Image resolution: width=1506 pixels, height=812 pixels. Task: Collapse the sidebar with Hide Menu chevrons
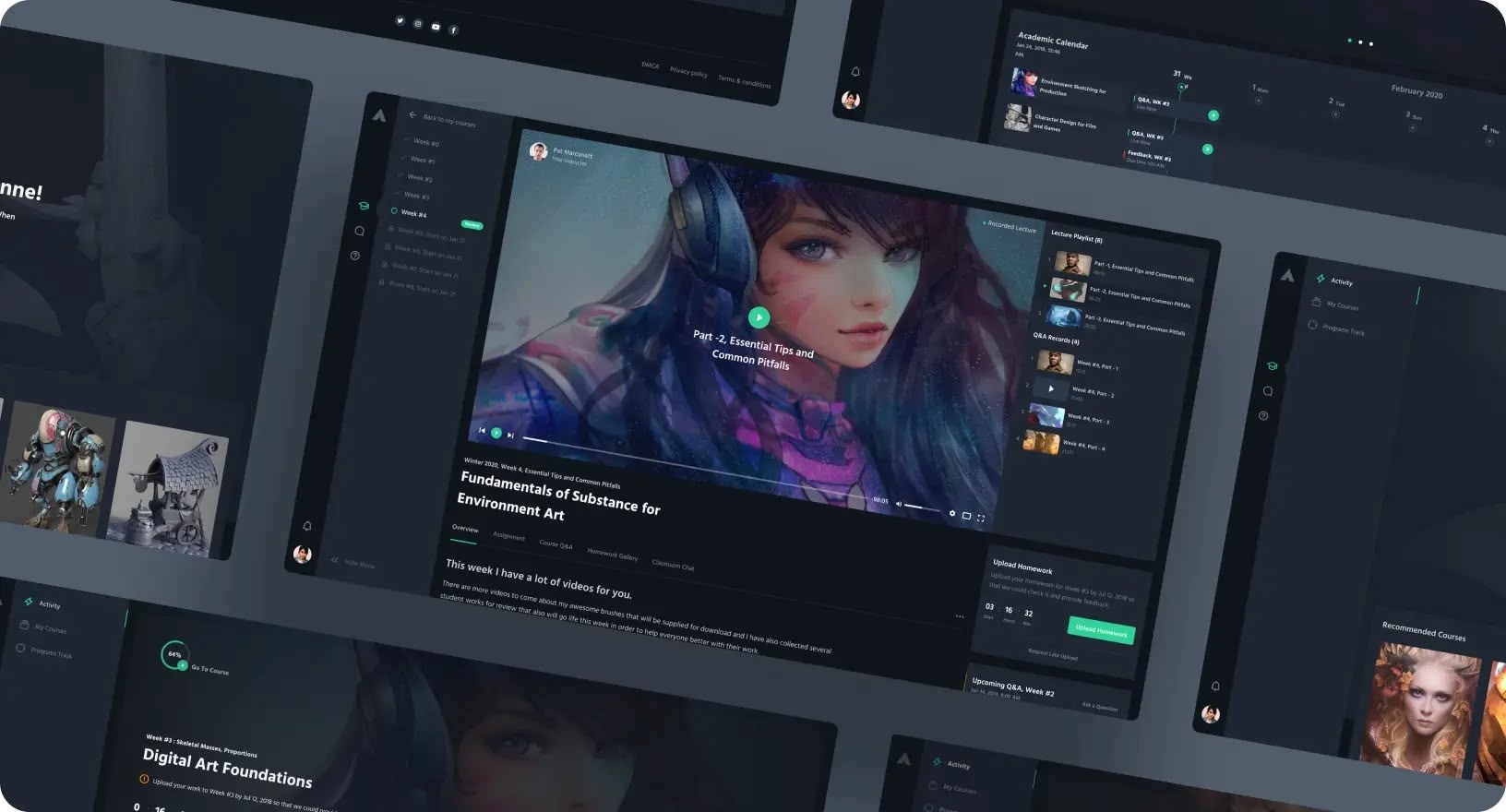coord(335,560)
